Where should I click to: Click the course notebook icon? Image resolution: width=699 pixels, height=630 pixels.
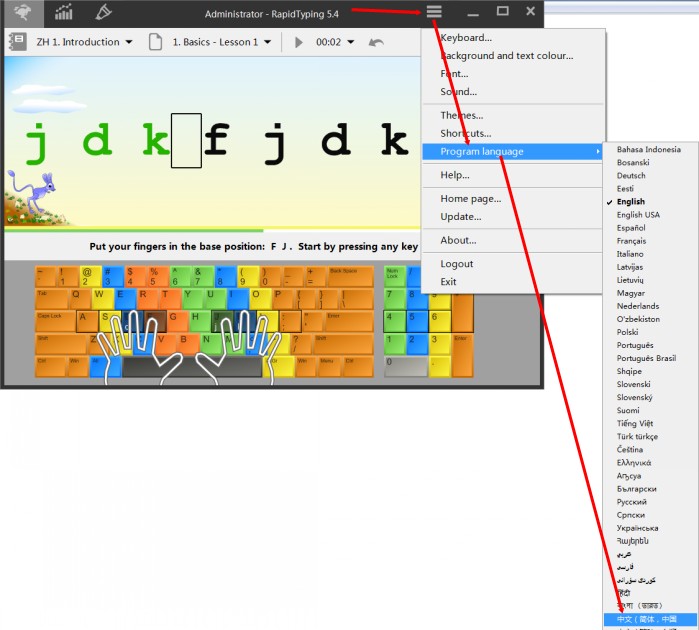pos(17,42)
